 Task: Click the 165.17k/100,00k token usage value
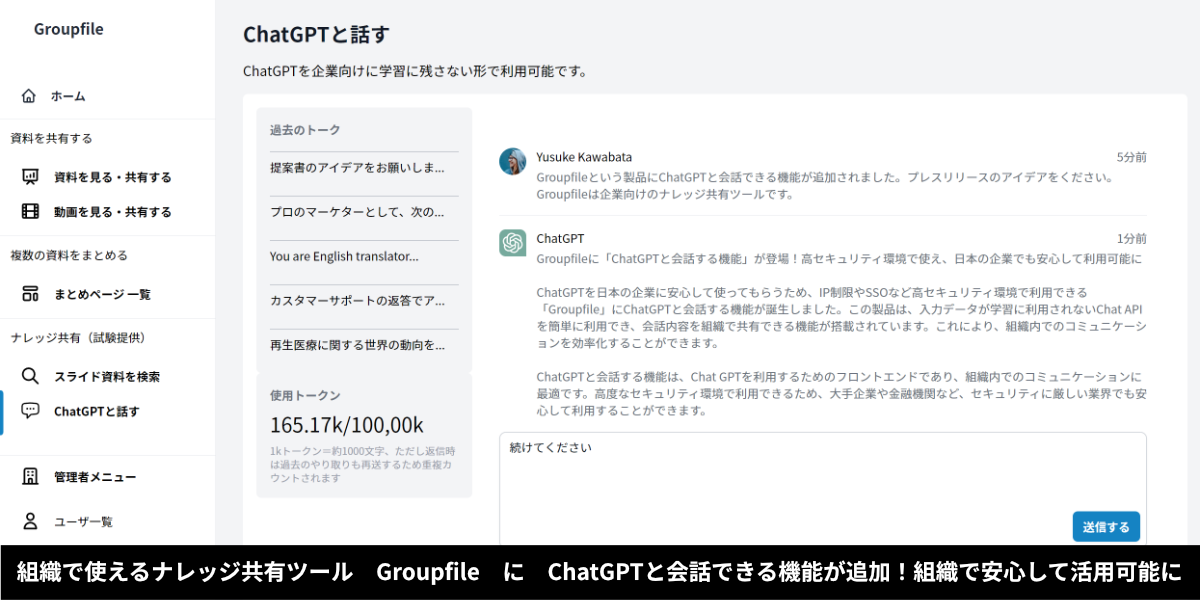tap(346, 424)
